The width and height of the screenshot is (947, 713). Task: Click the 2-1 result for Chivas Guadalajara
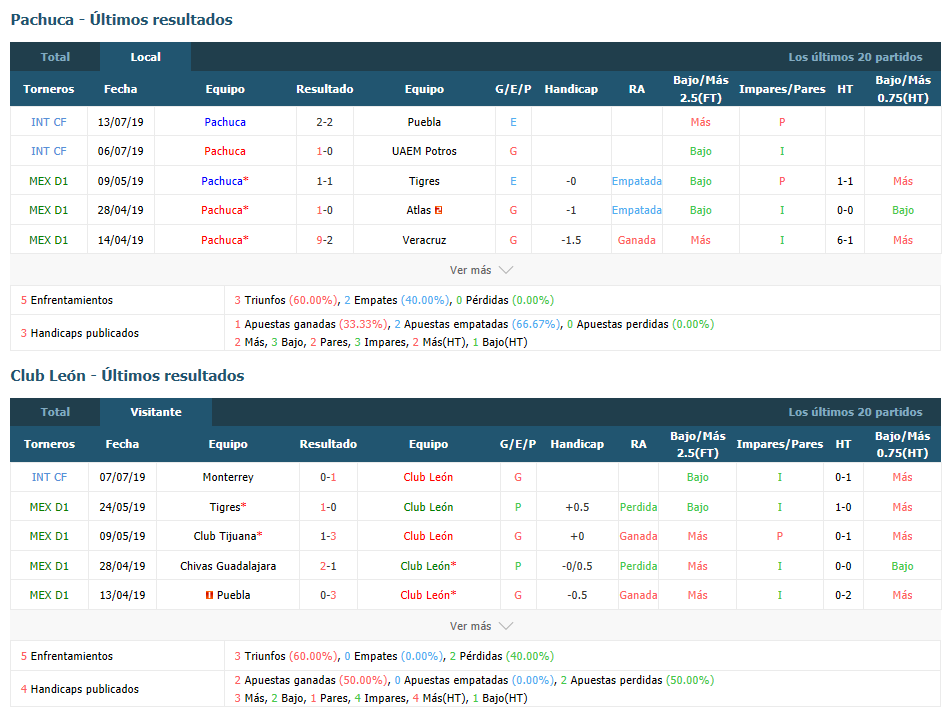(328, 566)
